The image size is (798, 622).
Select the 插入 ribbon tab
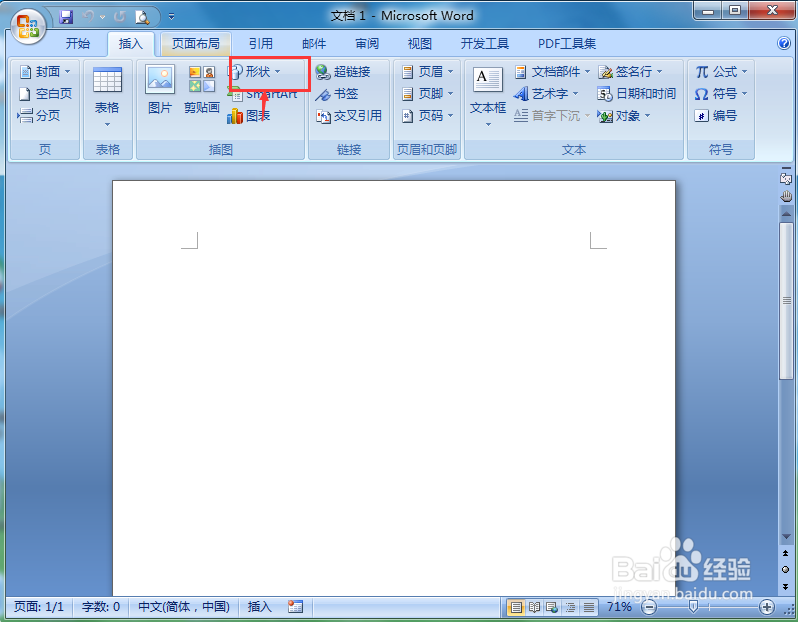point(131,44)
